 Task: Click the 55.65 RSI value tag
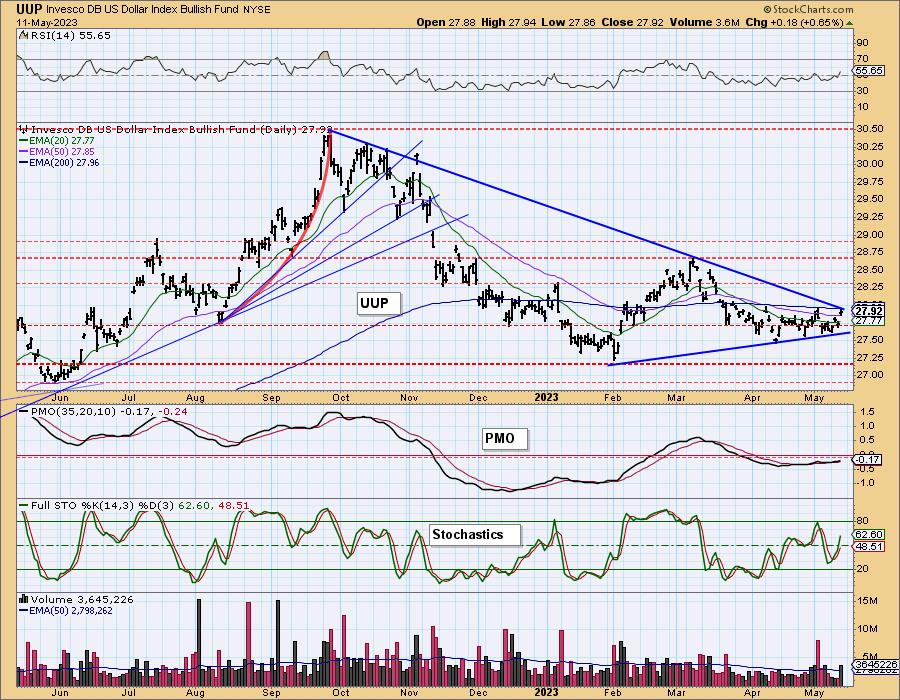(x=869, y=70)
